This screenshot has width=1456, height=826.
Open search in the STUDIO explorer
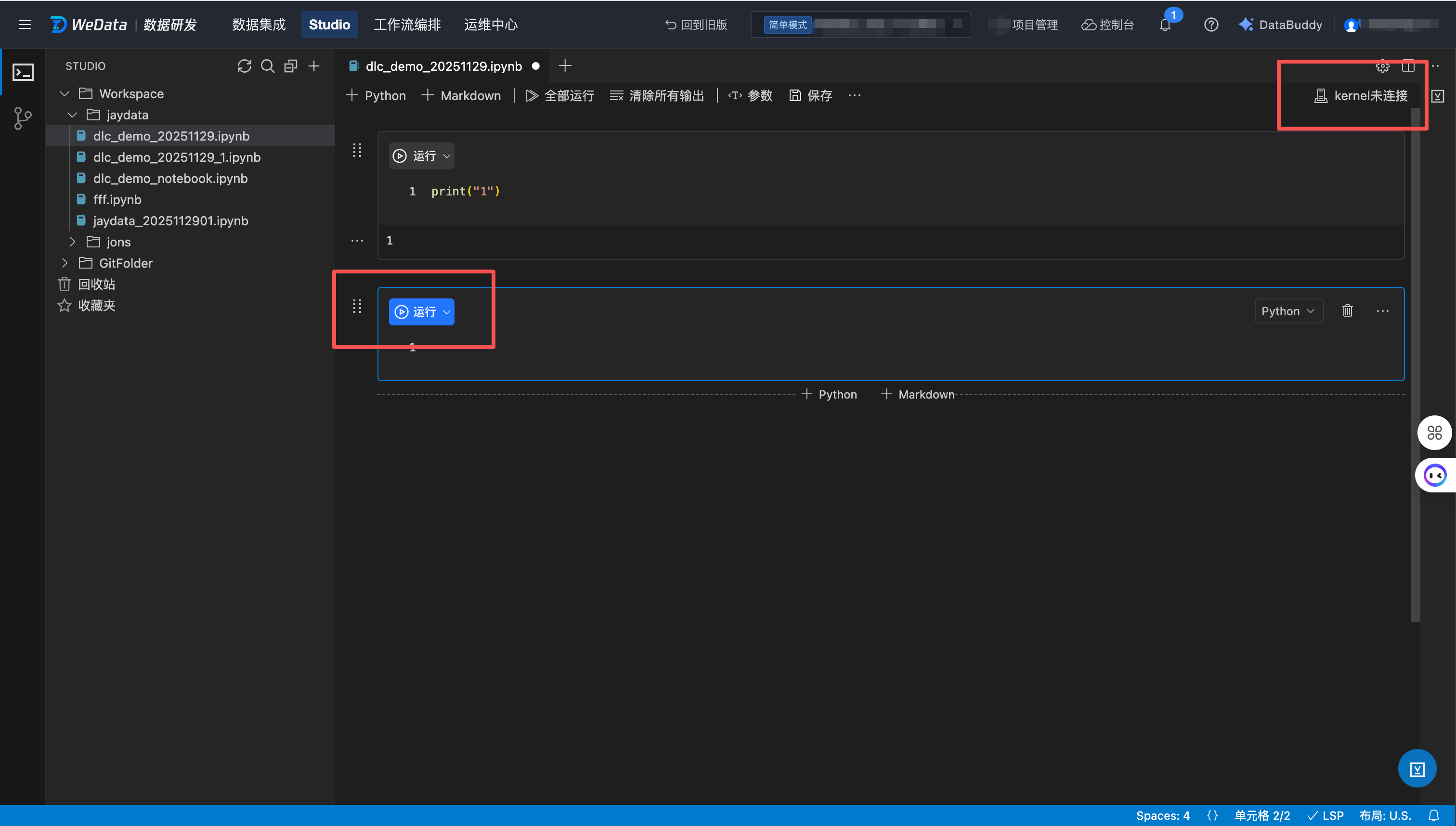[267, 66]
